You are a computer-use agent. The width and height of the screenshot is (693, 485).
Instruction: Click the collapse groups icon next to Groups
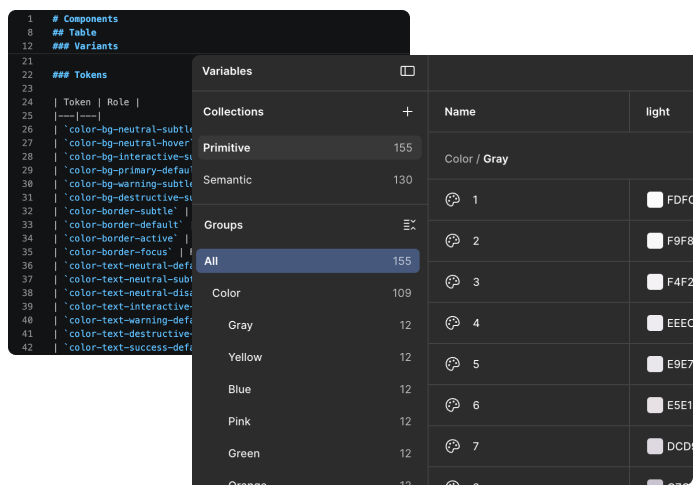(x=409, y=225)
